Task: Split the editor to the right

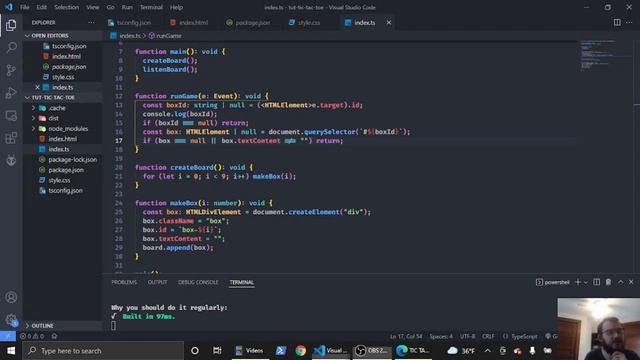Action: tap(617, 22)
